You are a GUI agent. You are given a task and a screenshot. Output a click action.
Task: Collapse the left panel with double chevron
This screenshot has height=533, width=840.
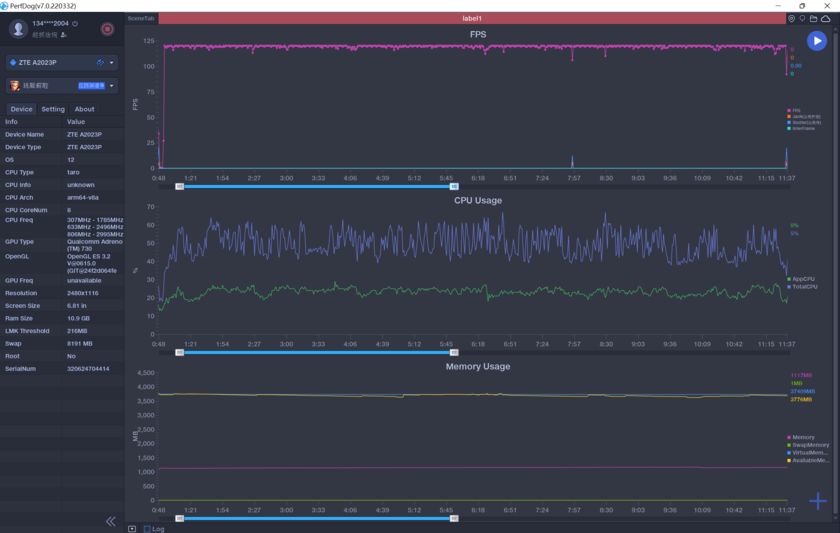tap(110, 521)
